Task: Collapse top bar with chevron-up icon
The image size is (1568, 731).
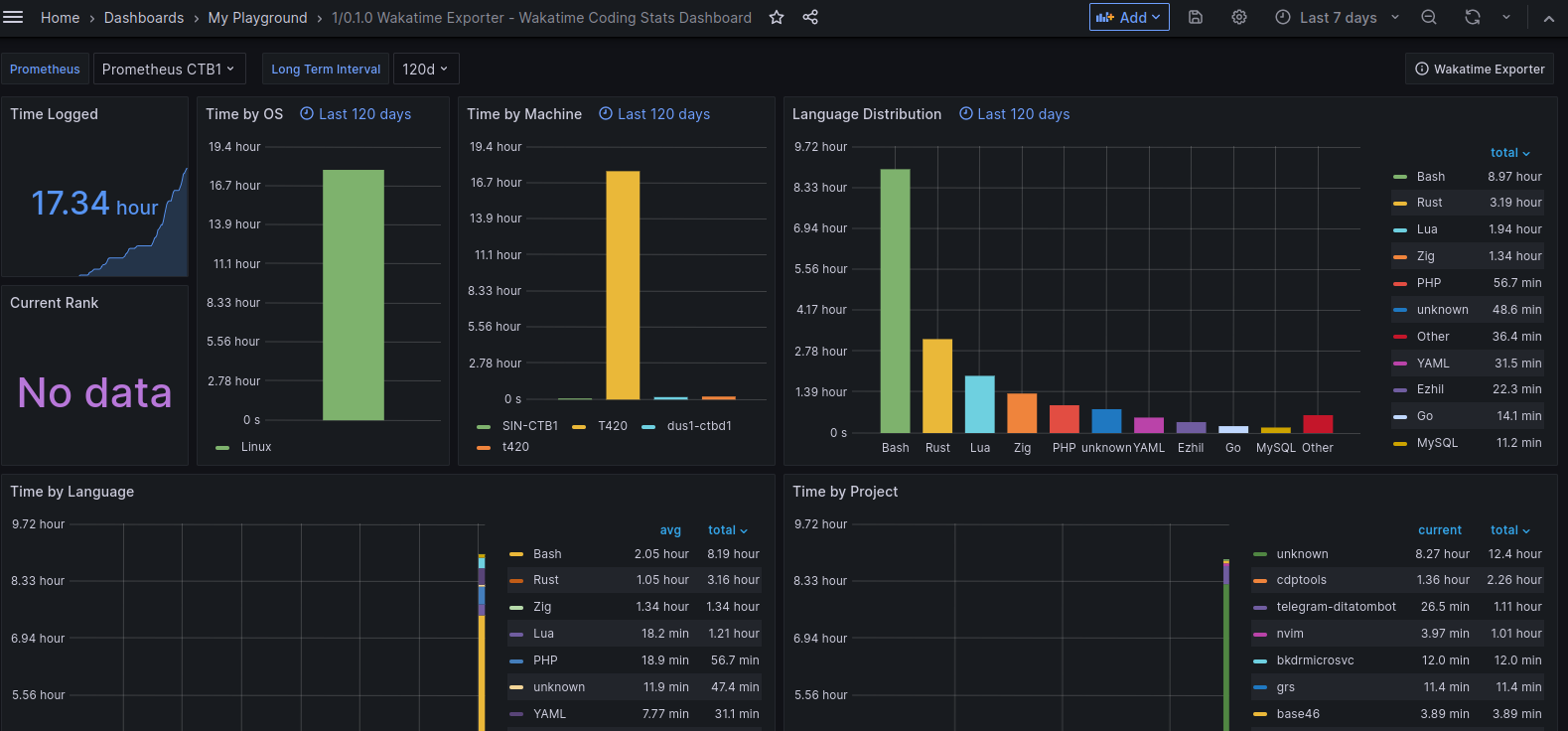Action: click(x=1549, y=18)
